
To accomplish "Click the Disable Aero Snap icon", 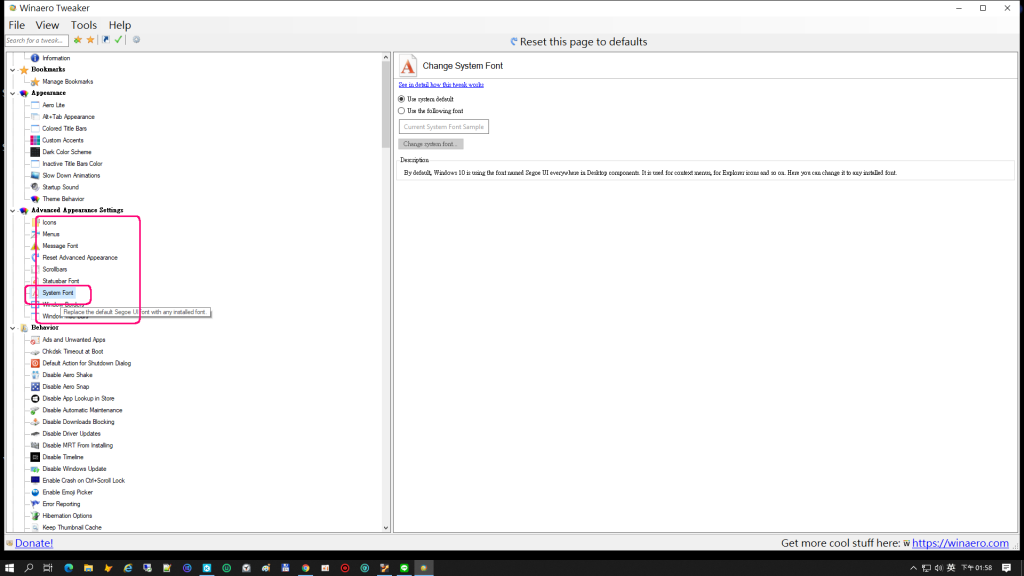I will pos(35,387).
